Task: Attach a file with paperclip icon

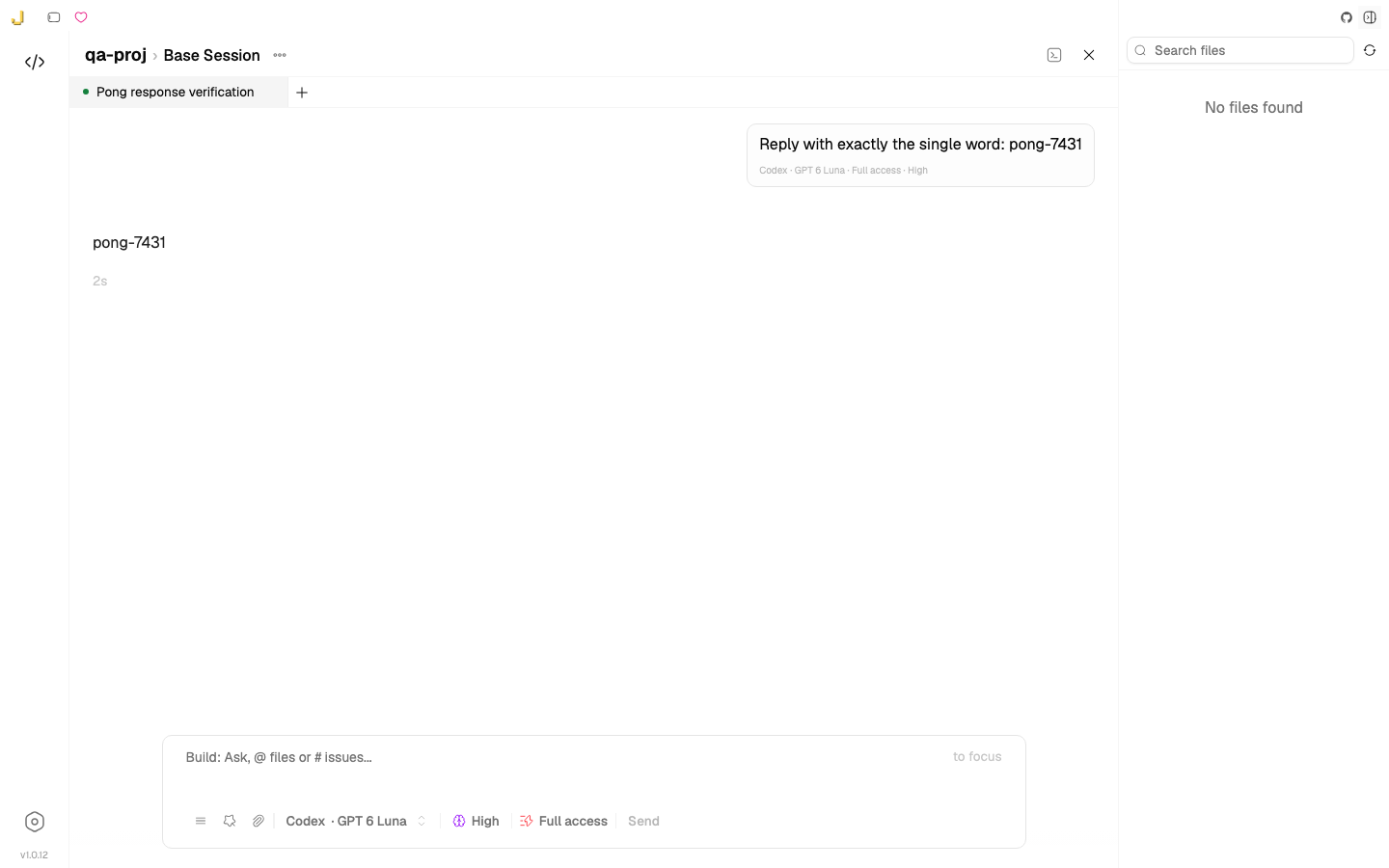Action: point(259,821)
